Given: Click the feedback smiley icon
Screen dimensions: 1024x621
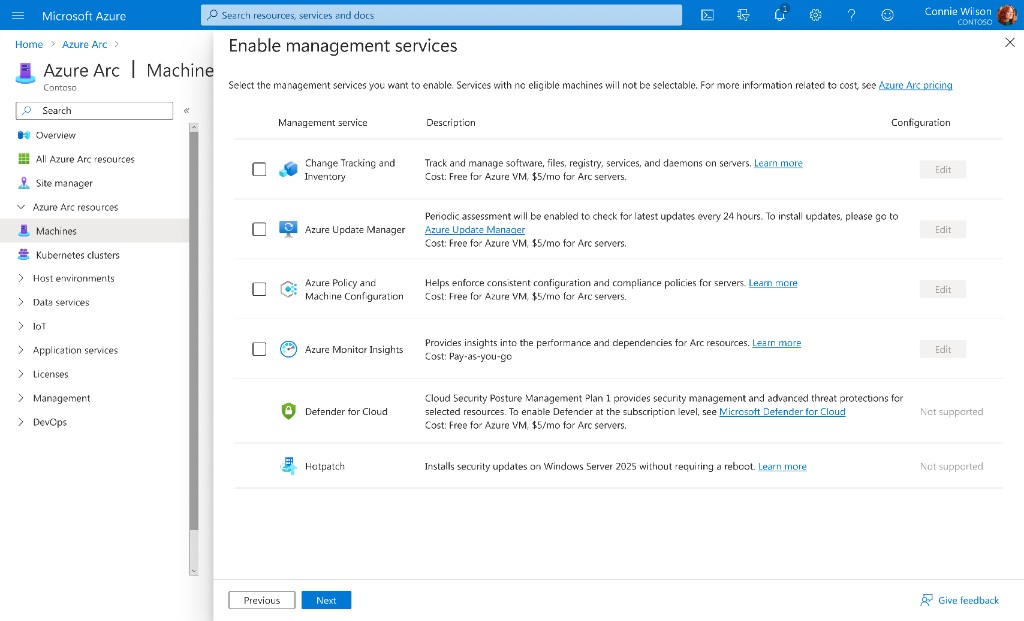Looking at the screenshot, I should [887, 15].
